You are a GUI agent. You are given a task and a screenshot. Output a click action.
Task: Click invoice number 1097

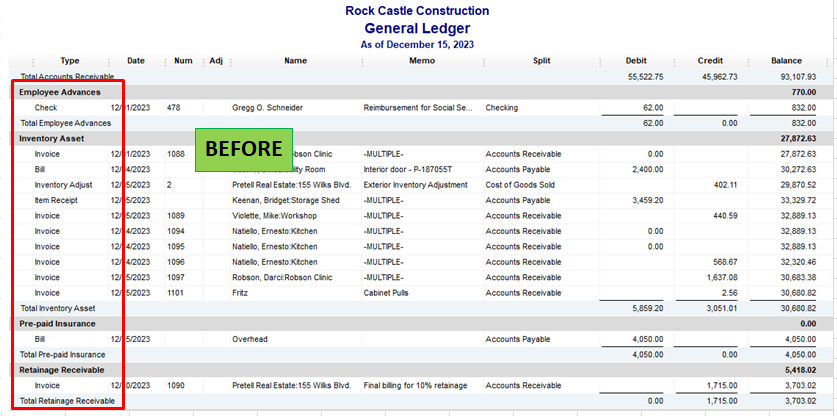point(176,278)
